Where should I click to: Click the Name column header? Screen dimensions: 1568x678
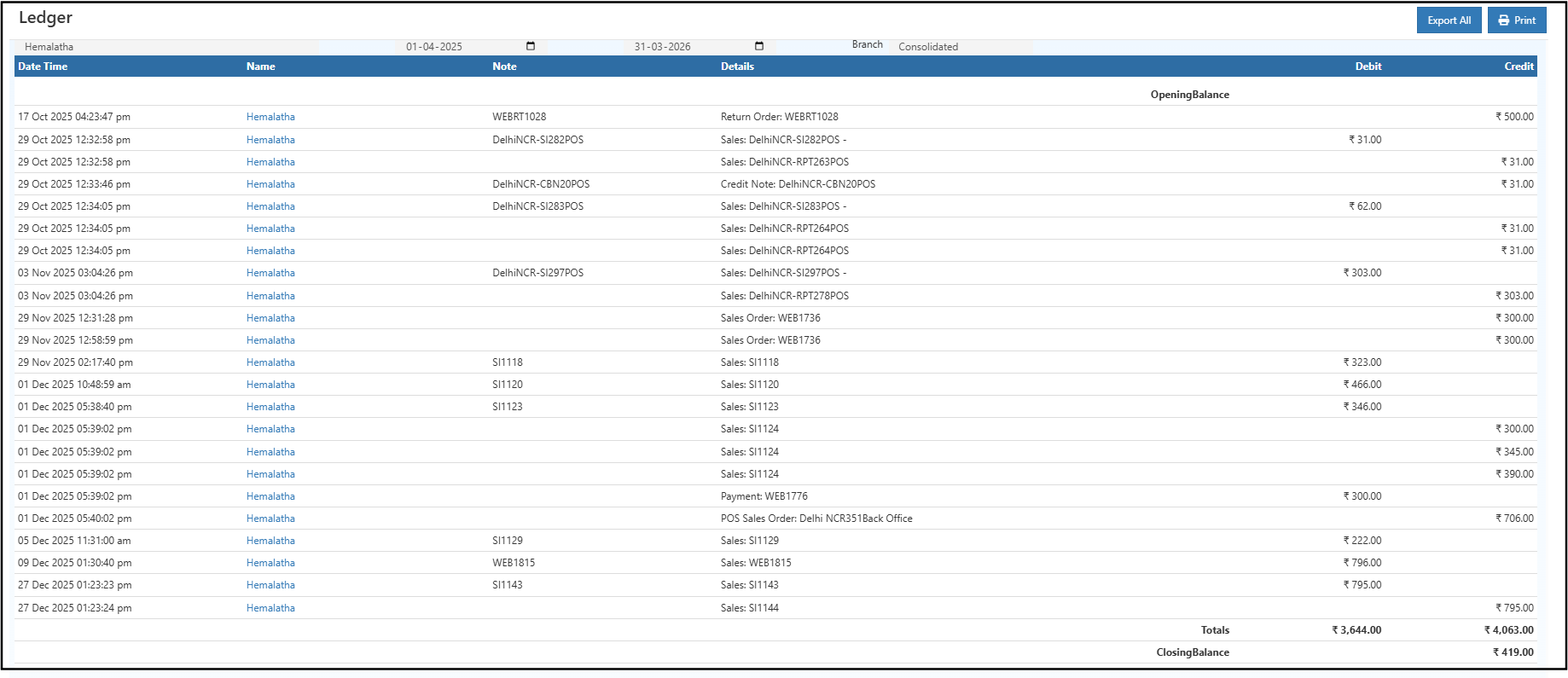point(261,67)
